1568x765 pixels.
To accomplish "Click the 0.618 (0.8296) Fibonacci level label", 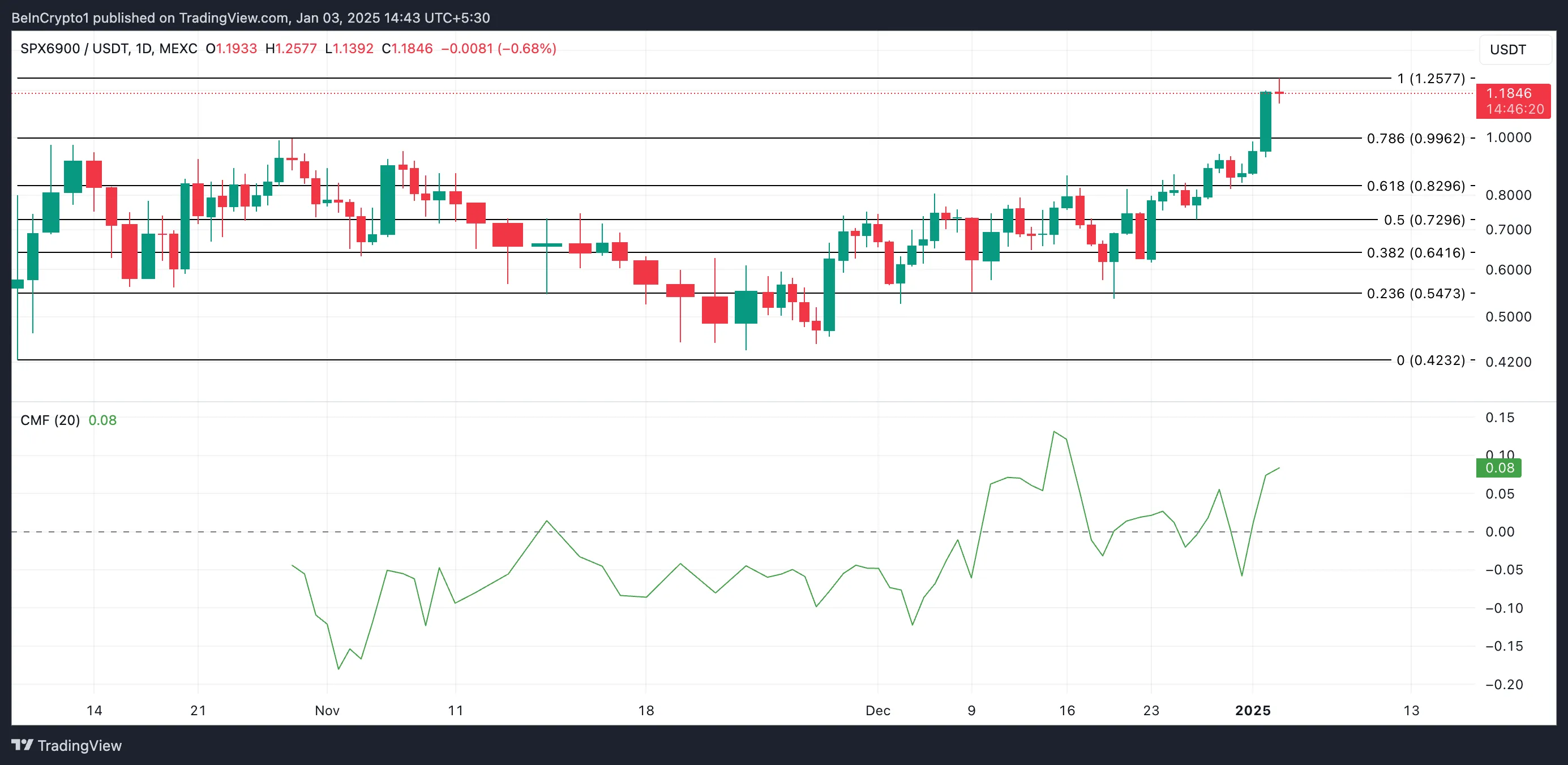I will point(1415,186).
